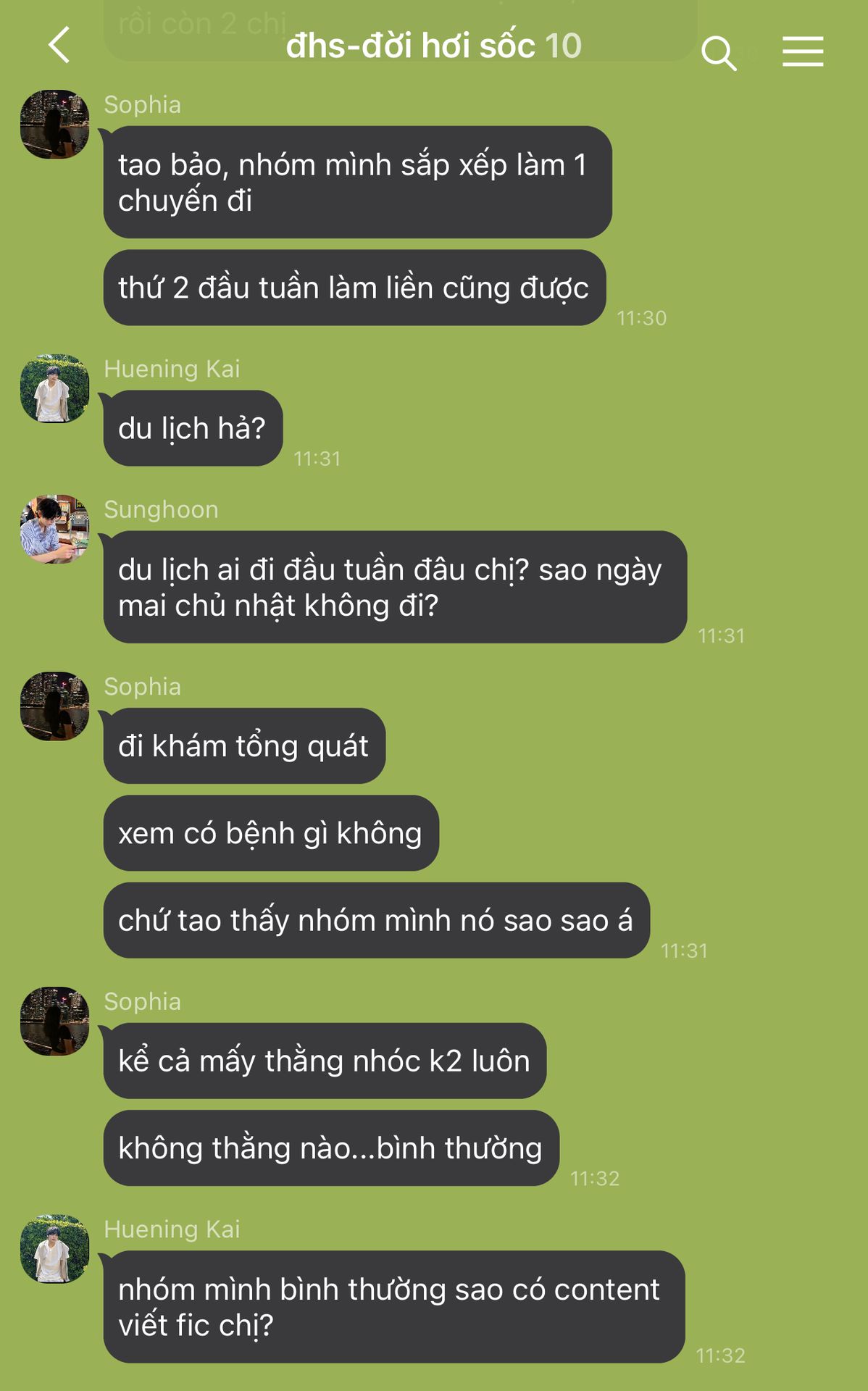Tap Sunghoon's profile picture
The height and width of the screenshot is (1391, 868).
pyautogui.click(x=54, y=529)
